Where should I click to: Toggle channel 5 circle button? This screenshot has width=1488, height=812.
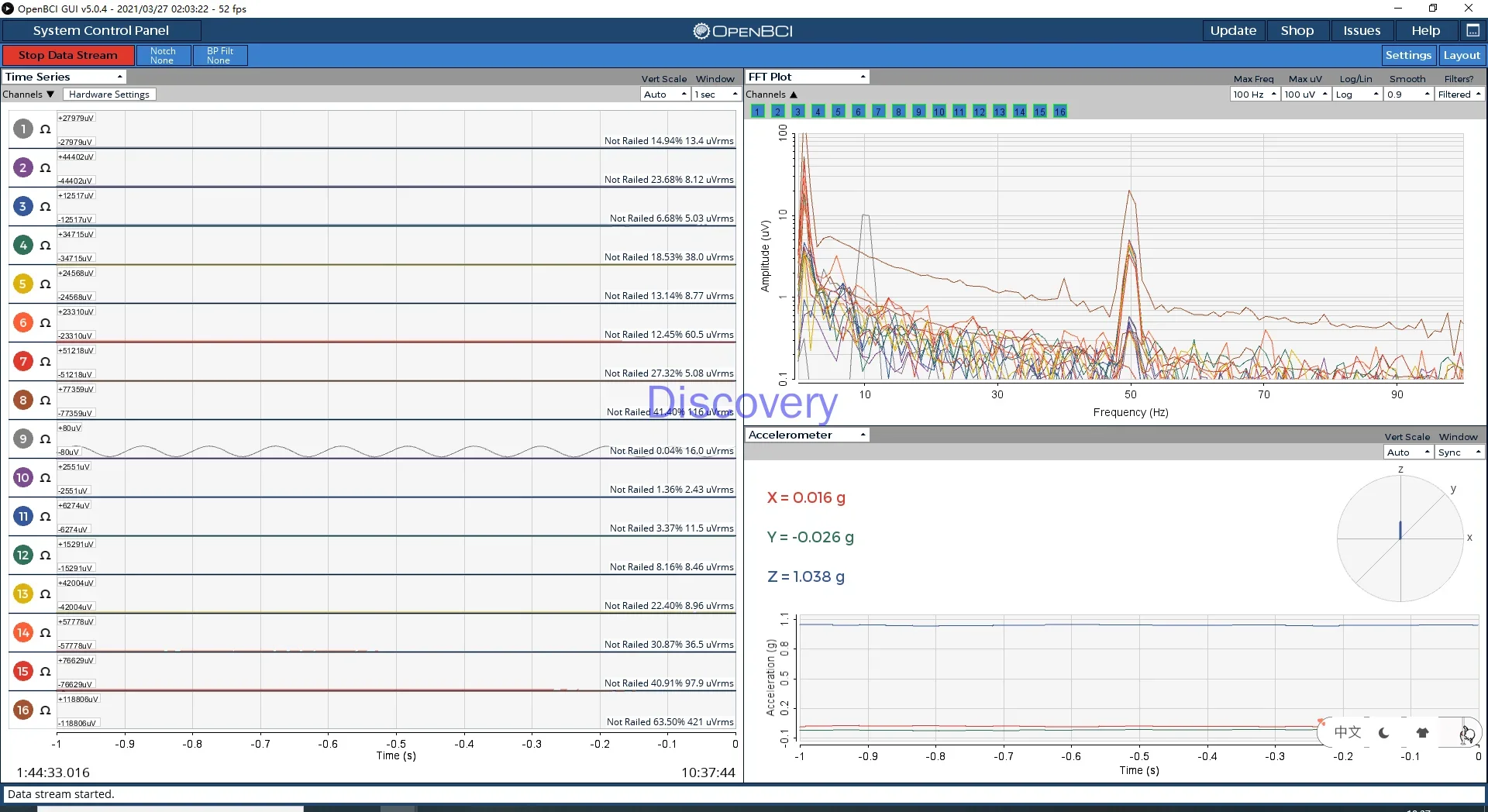coord(23,284)
